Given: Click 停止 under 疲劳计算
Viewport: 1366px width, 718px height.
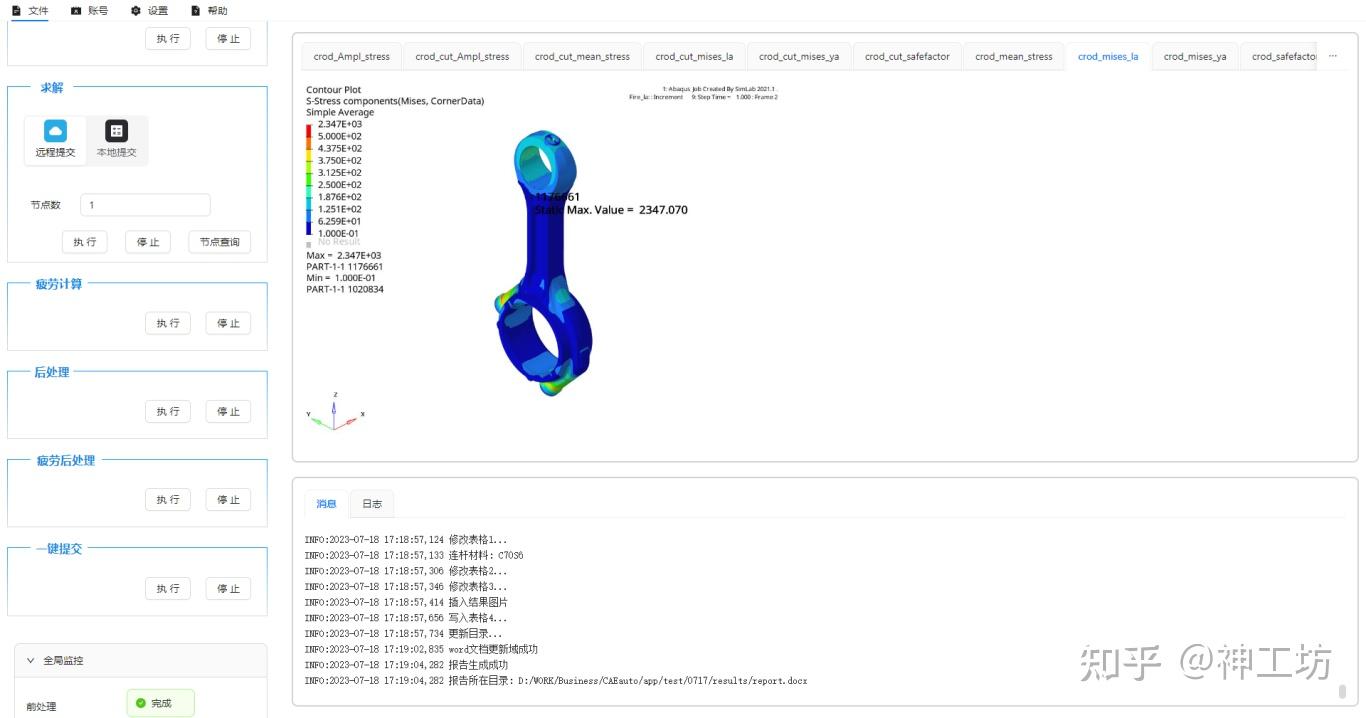Looking at the screenshot, I should (228, 323).
